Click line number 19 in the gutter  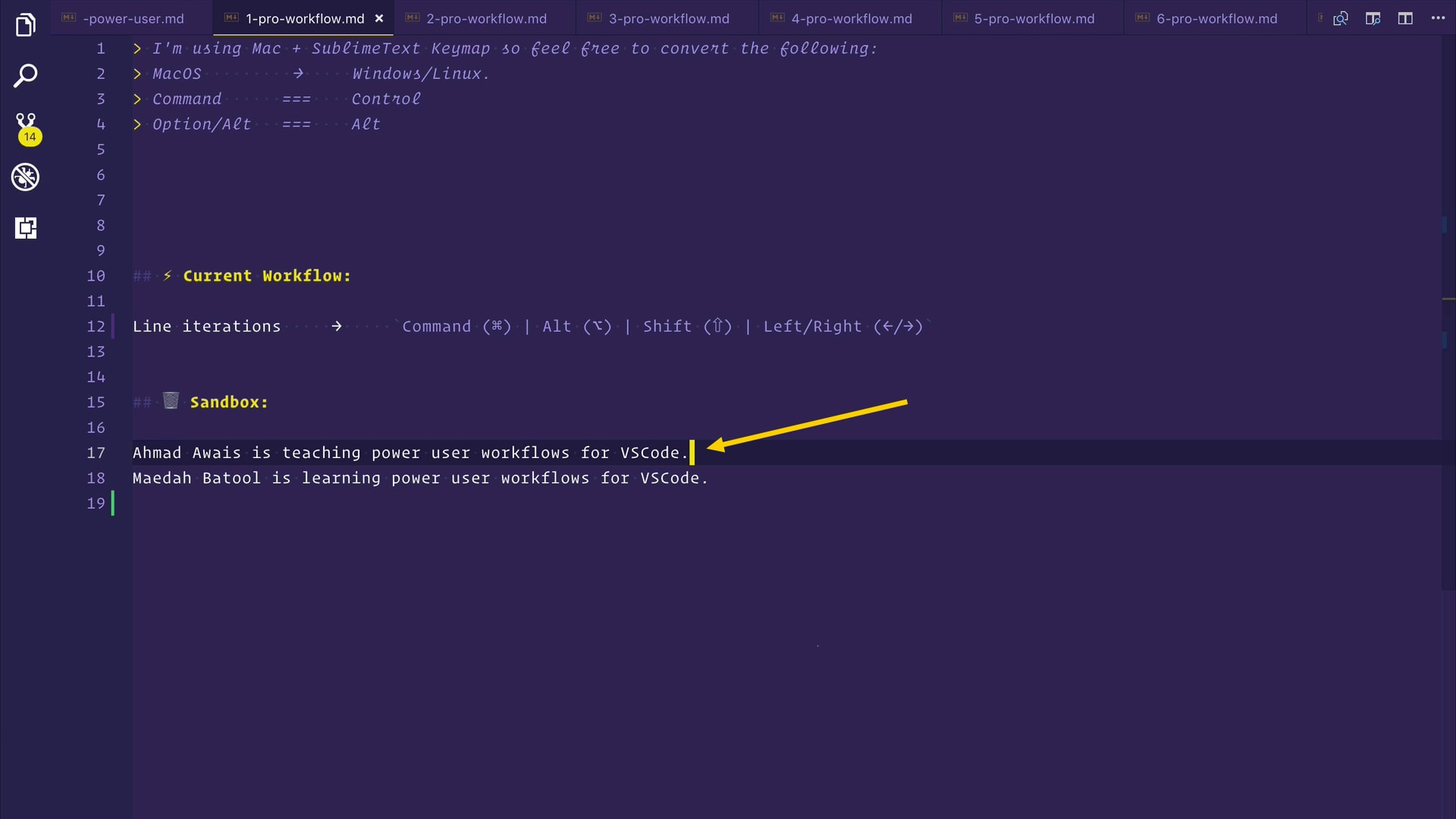(96, 504)
